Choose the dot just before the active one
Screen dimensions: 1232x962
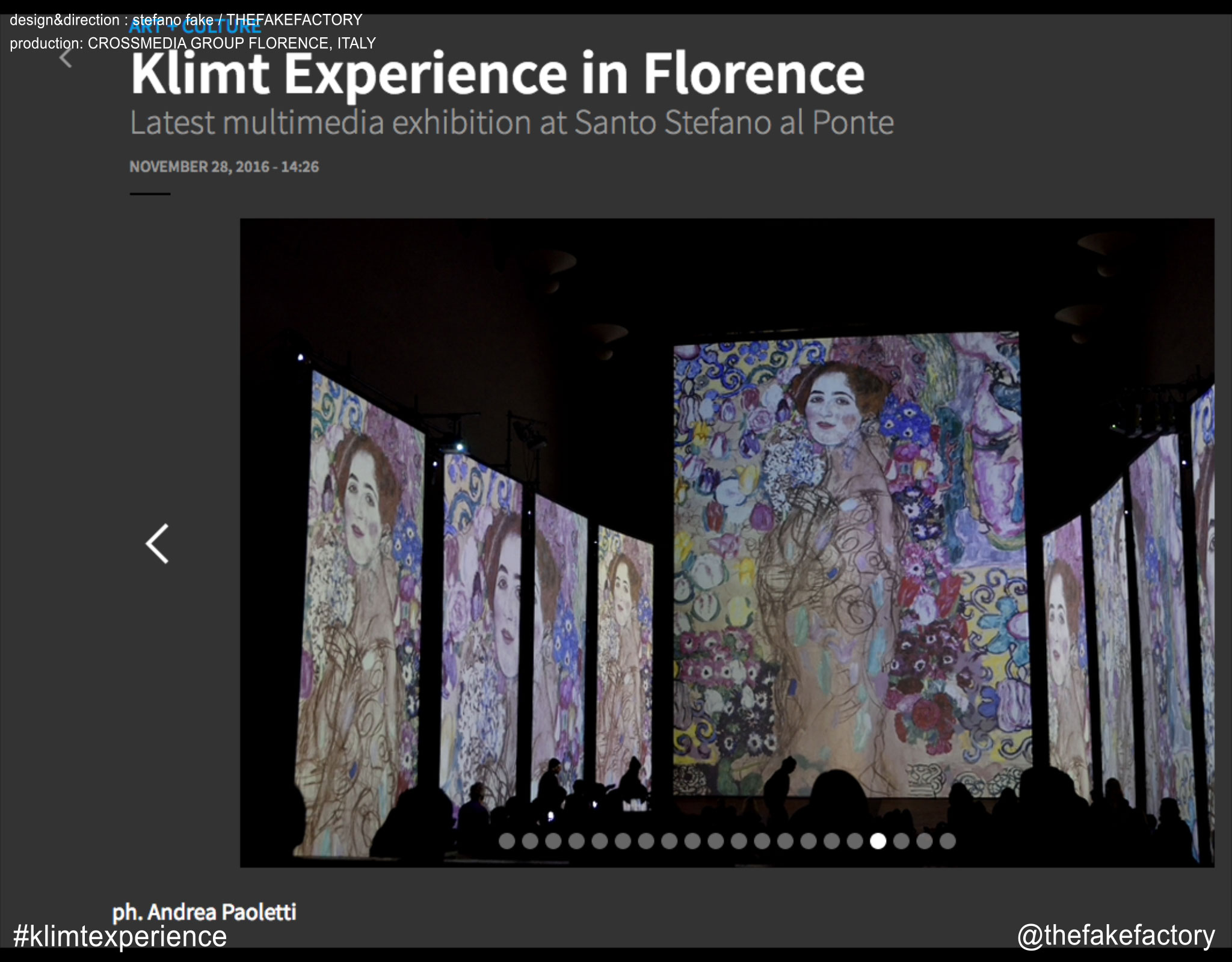[x=855, y=841]
